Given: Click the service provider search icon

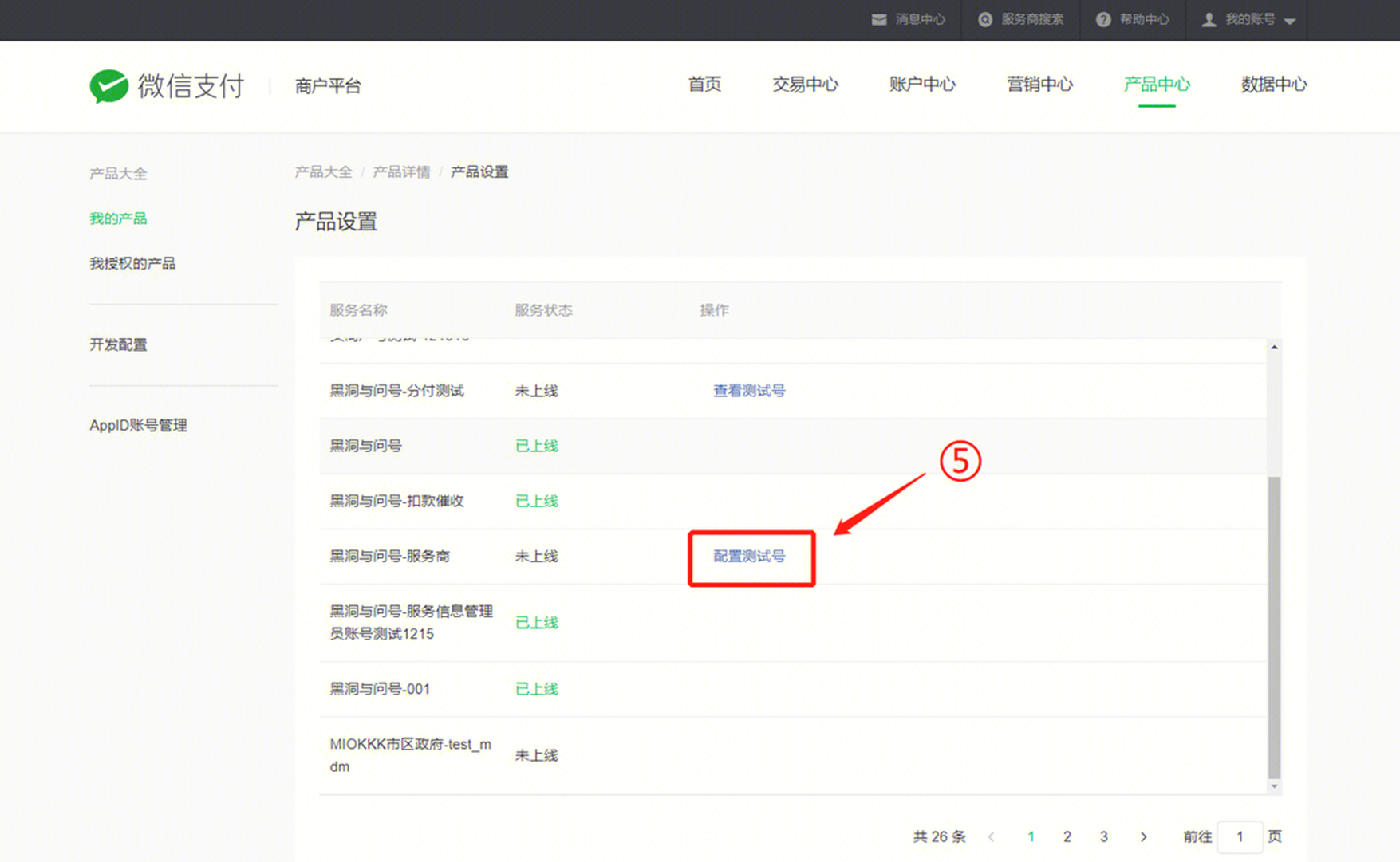Looking at the screenshot, I should 985,19.
